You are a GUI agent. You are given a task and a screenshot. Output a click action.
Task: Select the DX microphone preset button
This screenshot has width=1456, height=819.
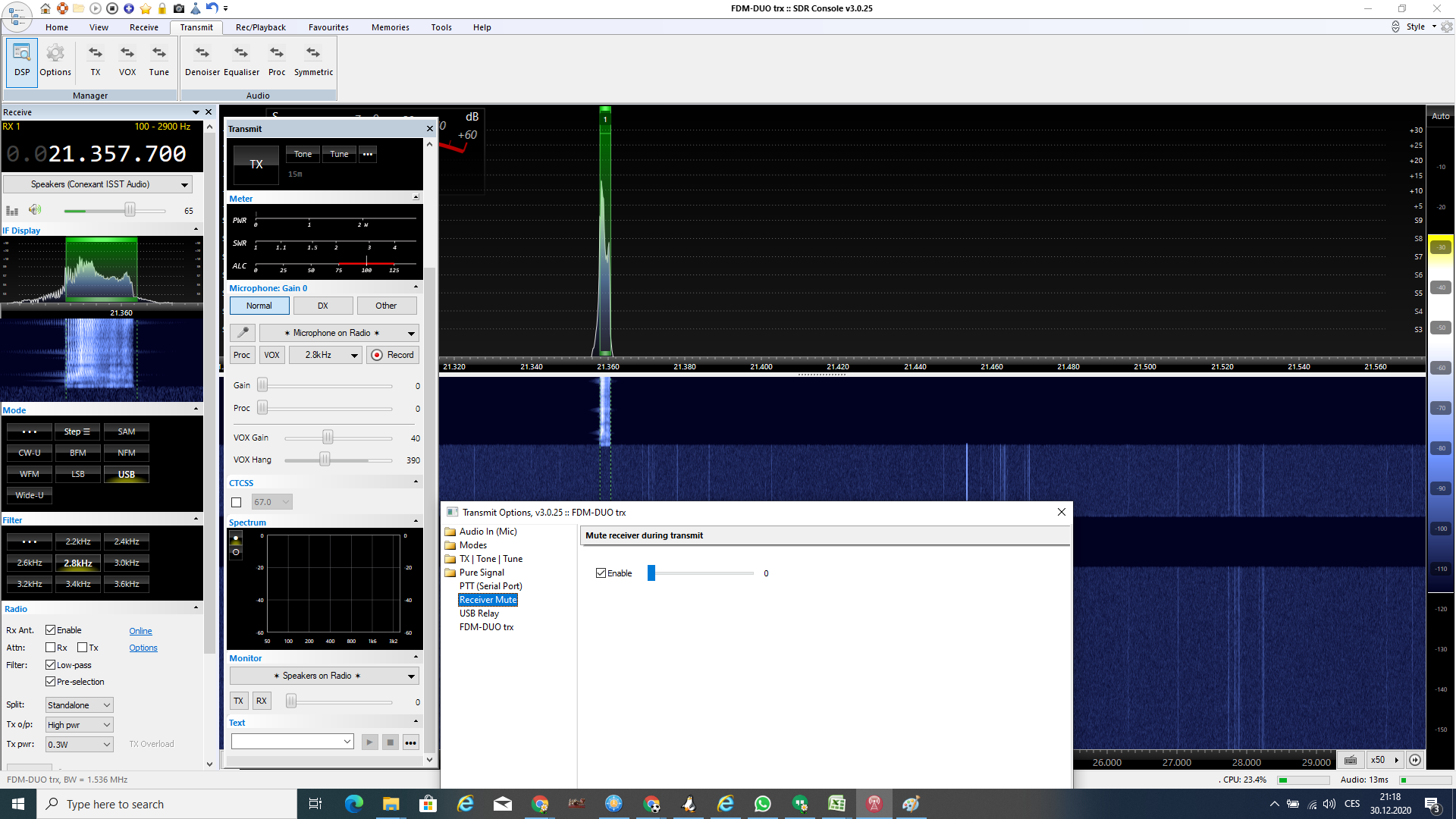click(x=323, y=306)
